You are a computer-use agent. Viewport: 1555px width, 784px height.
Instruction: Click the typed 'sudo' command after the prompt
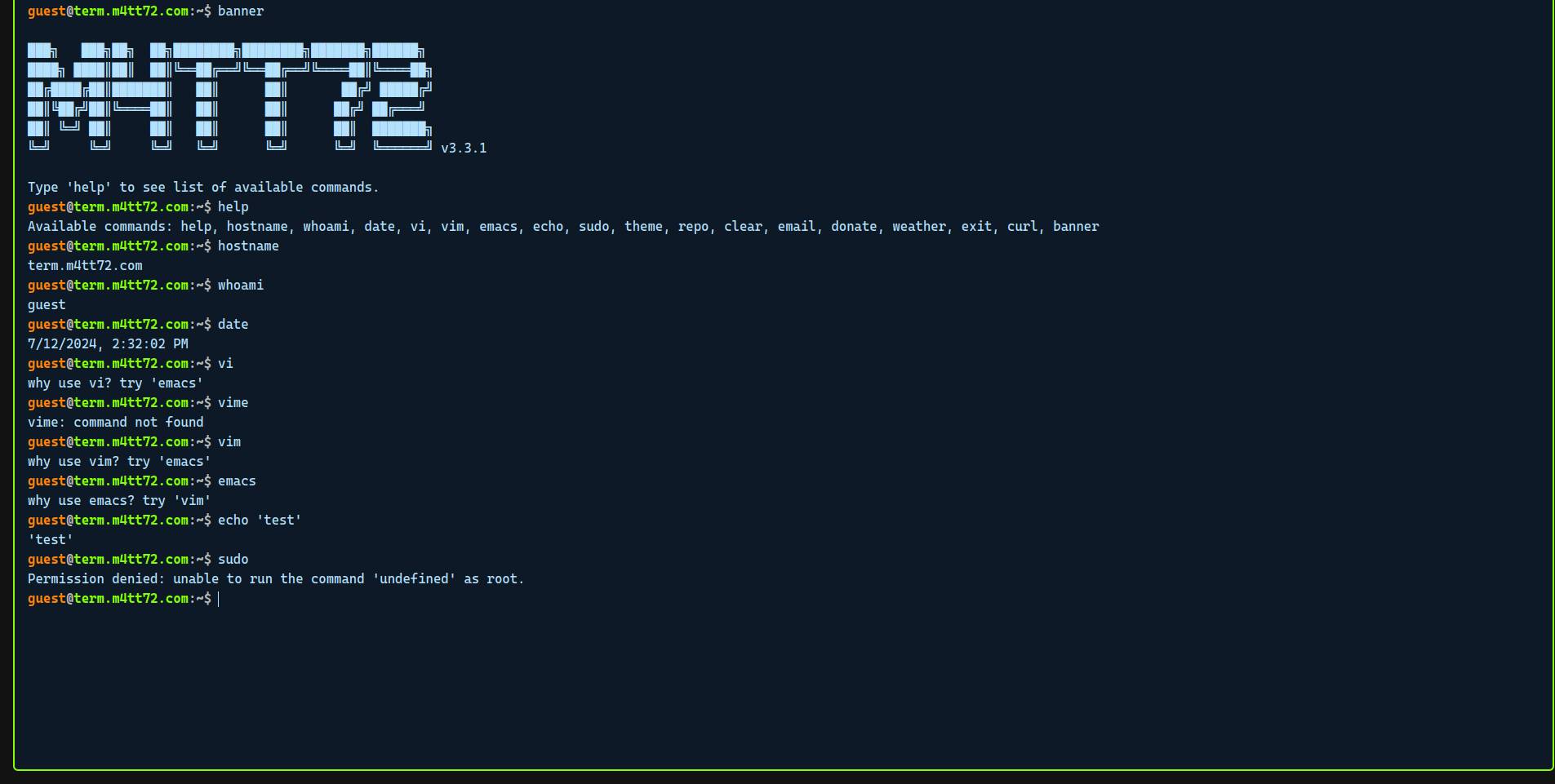coord(233,560)
